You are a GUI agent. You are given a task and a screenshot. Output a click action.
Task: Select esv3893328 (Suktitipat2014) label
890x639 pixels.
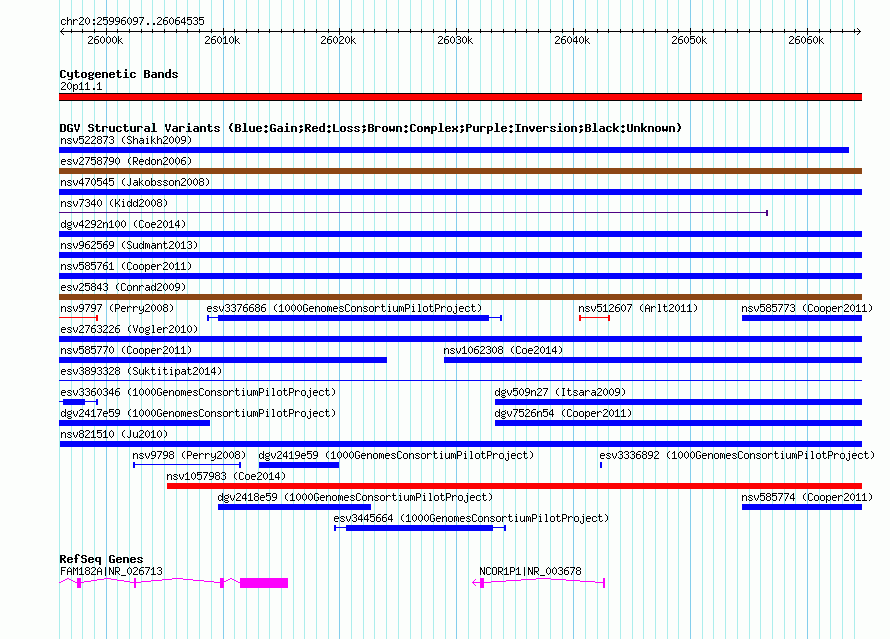pos(141,371)
